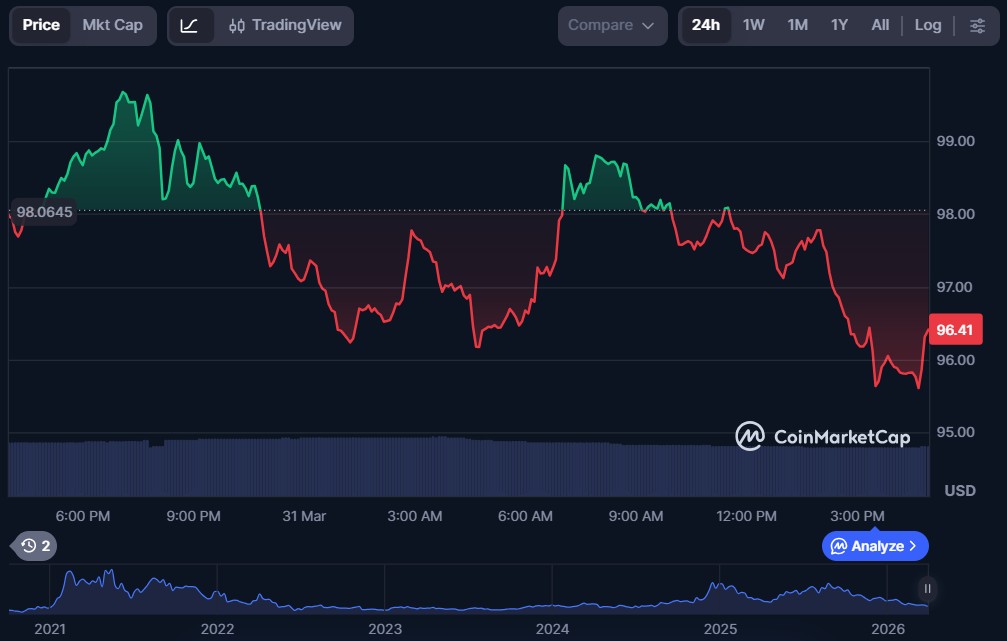Click the 2024 point on range slider
The image size is (1007, 641).
click(552, 629)
